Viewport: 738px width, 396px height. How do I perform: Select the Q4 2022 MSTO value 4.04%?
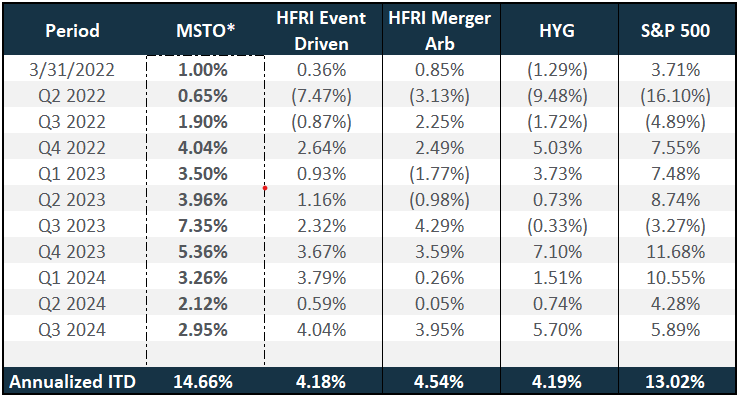click(x=203, y=148)
